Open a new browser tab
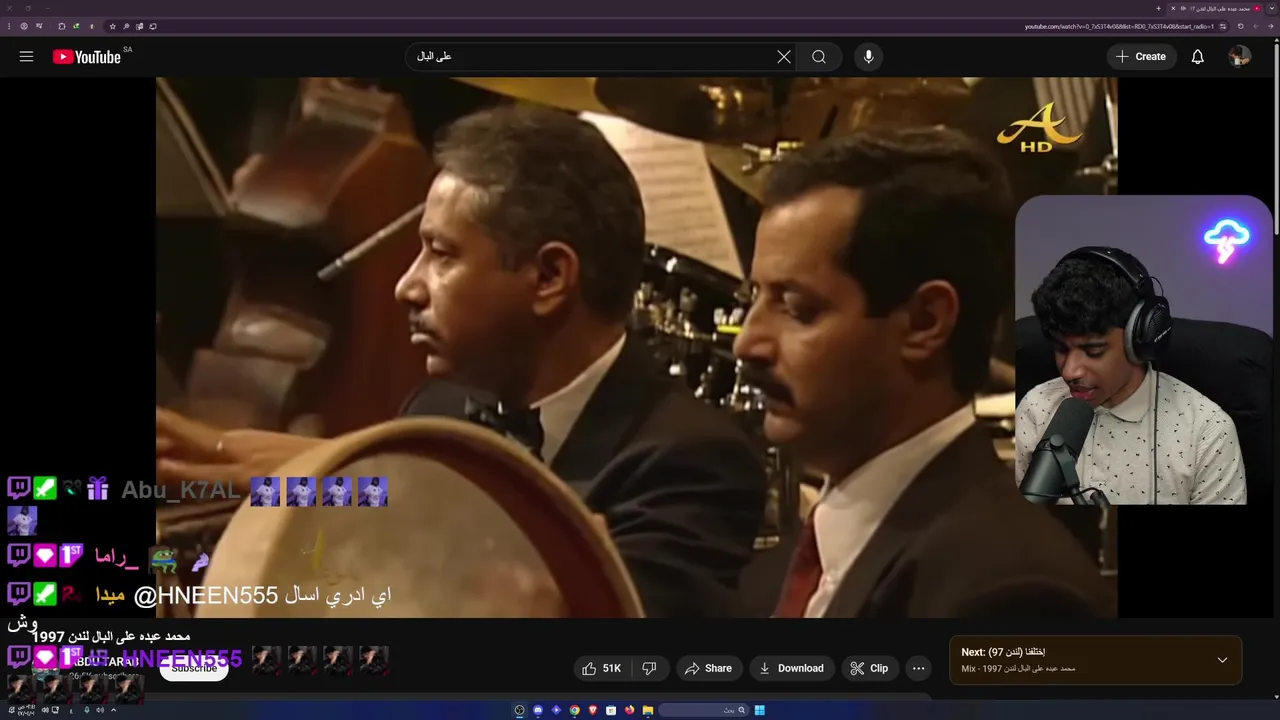 (x=1158, y=8)
